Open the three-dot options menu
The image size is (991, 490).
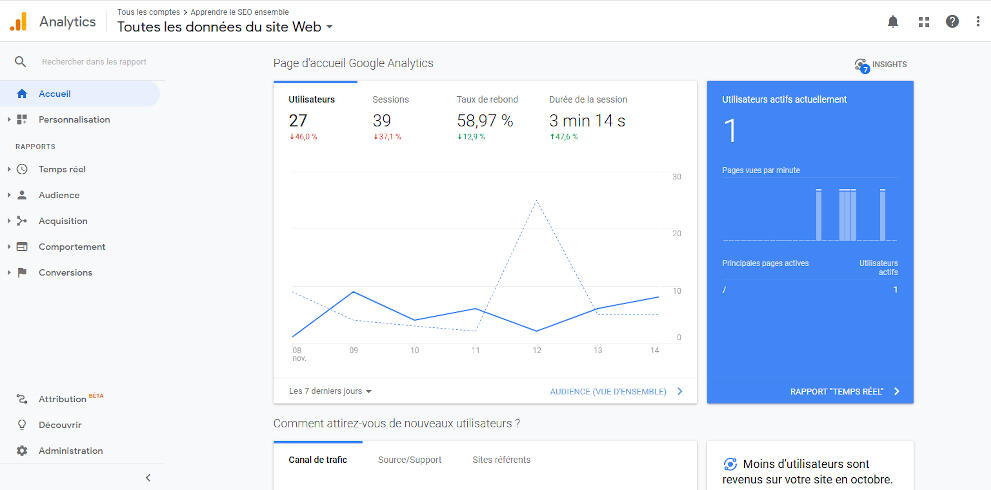point(978,21)
